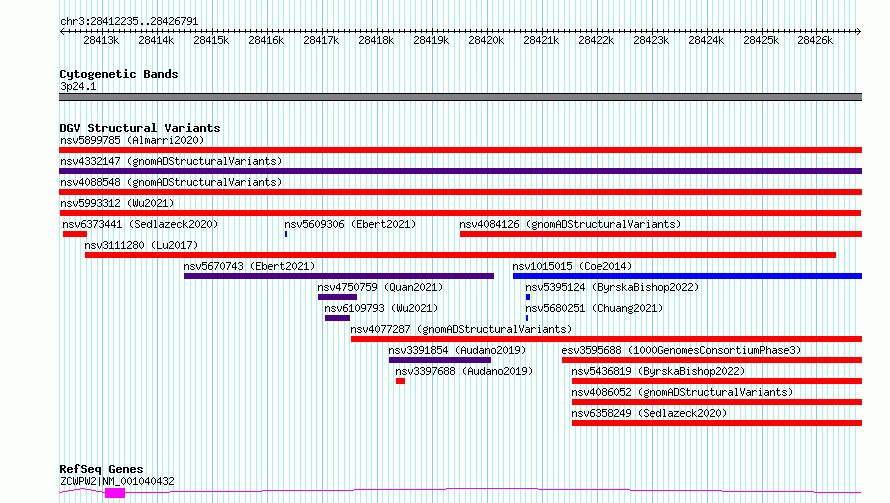
Task: Select the nsv5670743 (Ebert2021) label
Action: point(249,266)
